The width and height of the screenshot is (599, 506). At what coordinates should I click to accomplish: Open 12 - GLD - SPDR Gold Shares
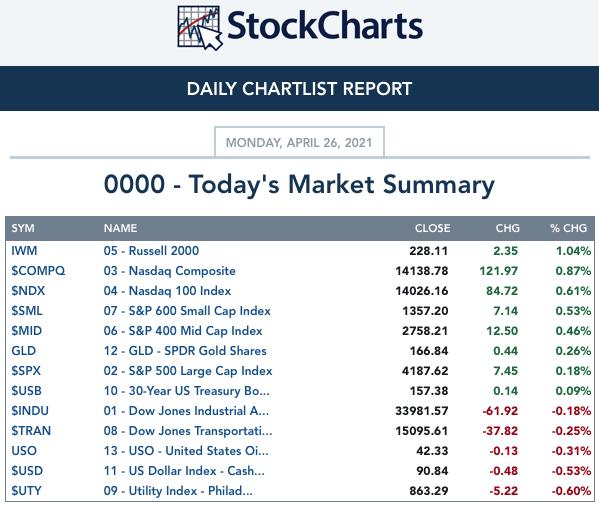pos(185,351)
